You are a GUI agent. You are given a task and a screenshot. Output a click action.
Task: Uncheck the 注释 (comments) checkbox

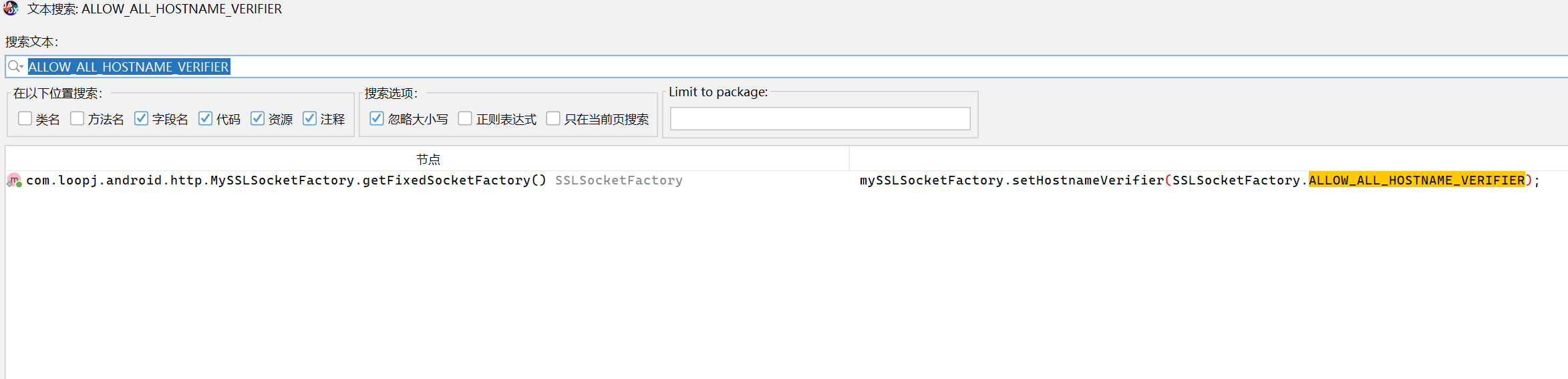(310, 119)
